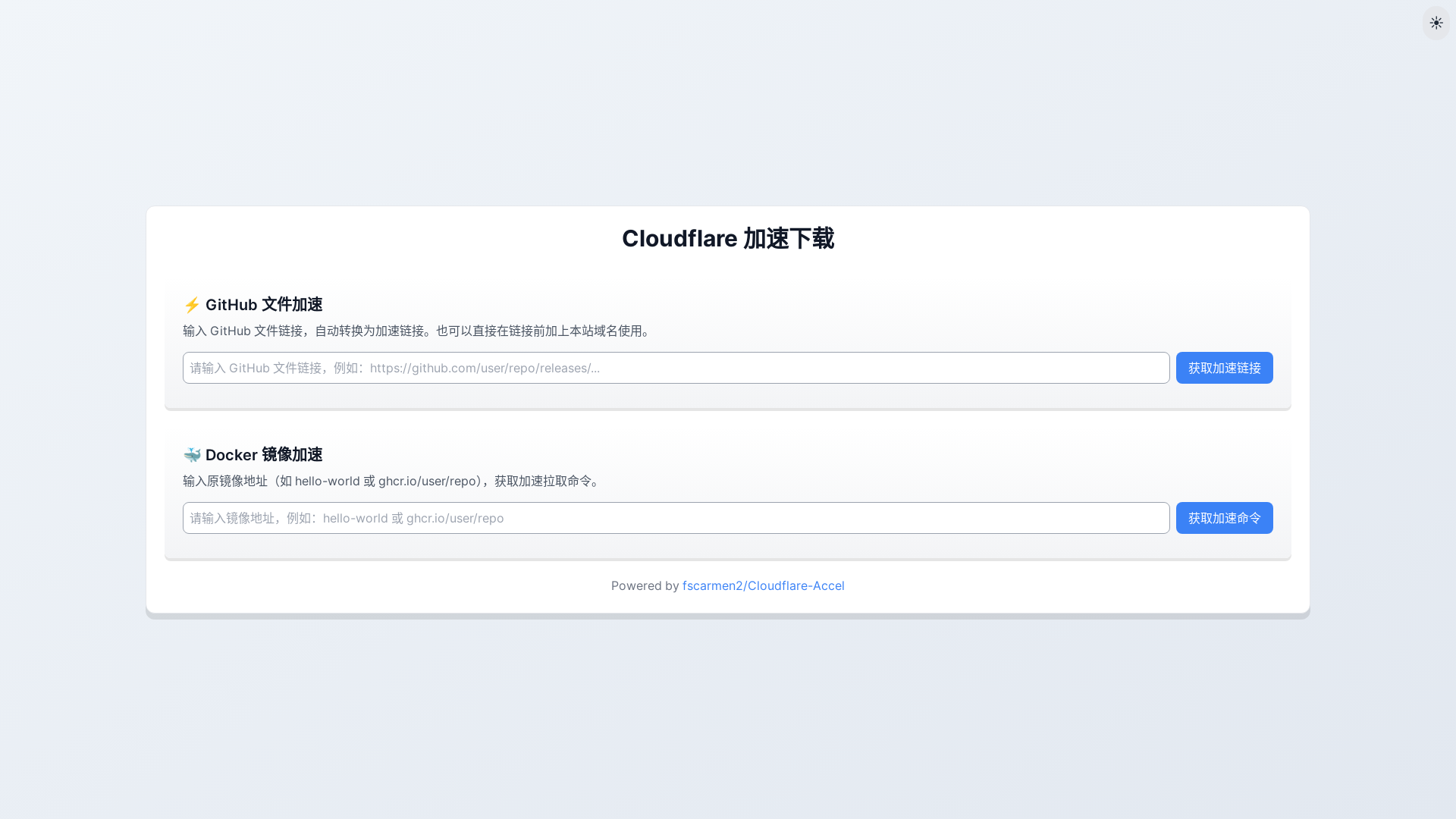1456x819 pixels.
Task: Focus the GitHub file link input field
Action: coord(676,368)
